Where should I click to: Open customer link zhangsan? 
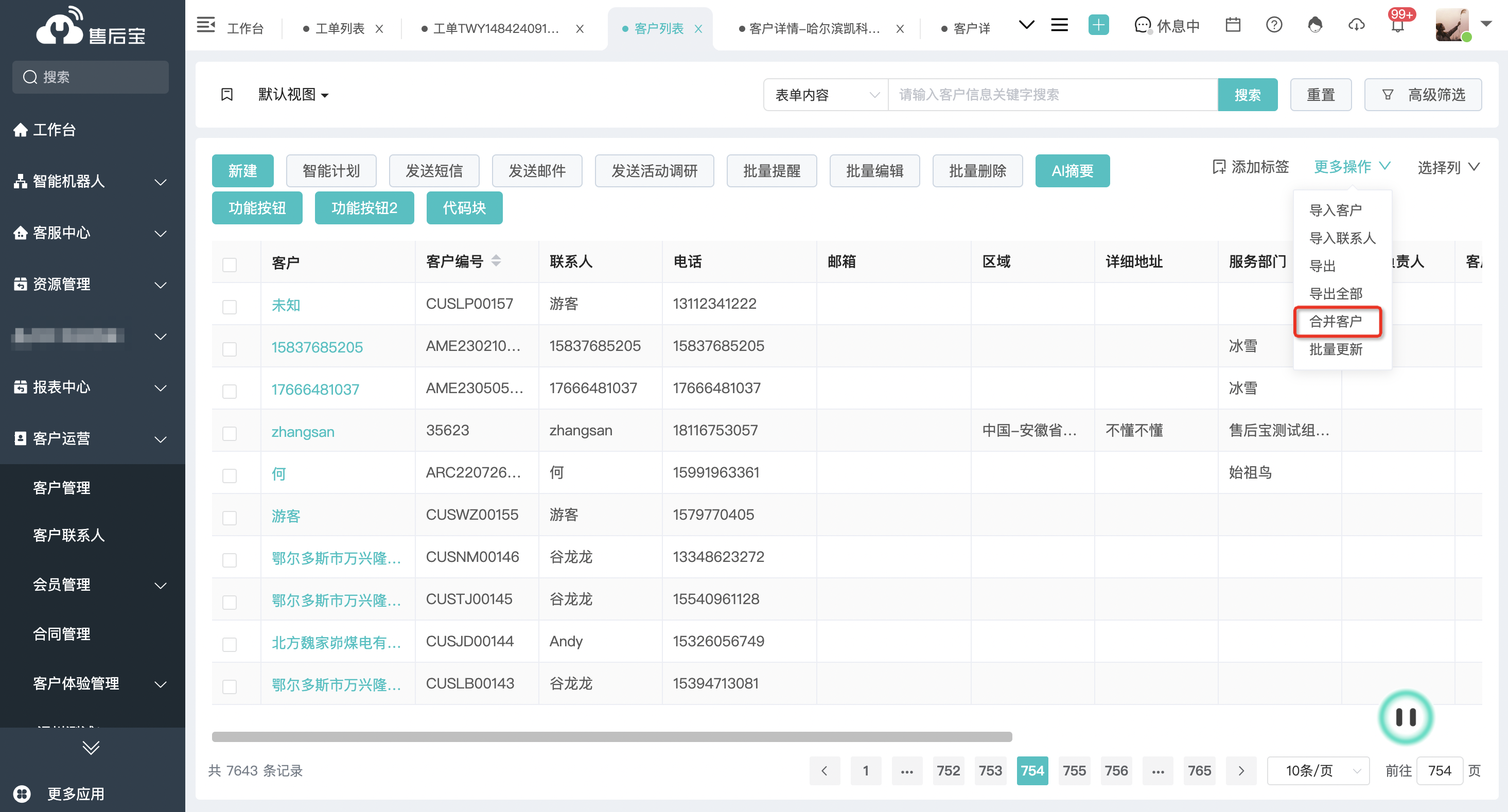tap(303, 432)
